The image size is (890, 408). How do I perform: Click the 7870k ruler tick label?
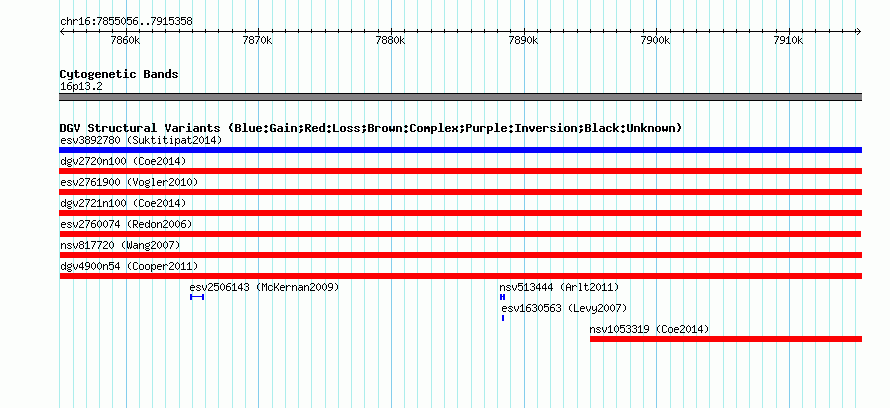pyautogui.click(x=258, y=40)
